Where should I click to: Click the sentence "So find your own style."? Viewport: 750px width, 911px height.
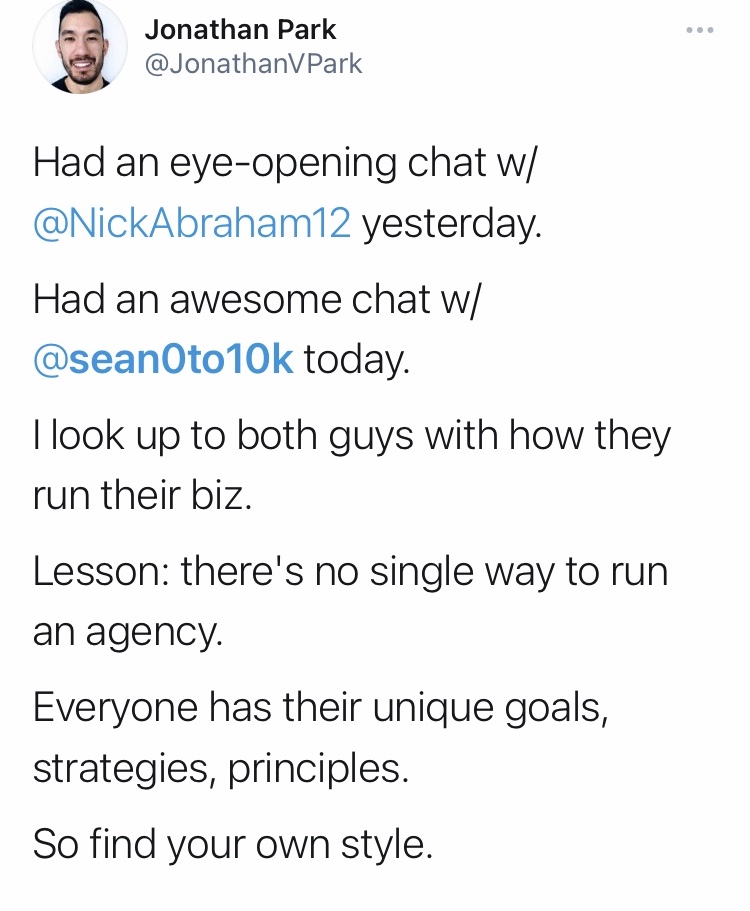[233, 845]
